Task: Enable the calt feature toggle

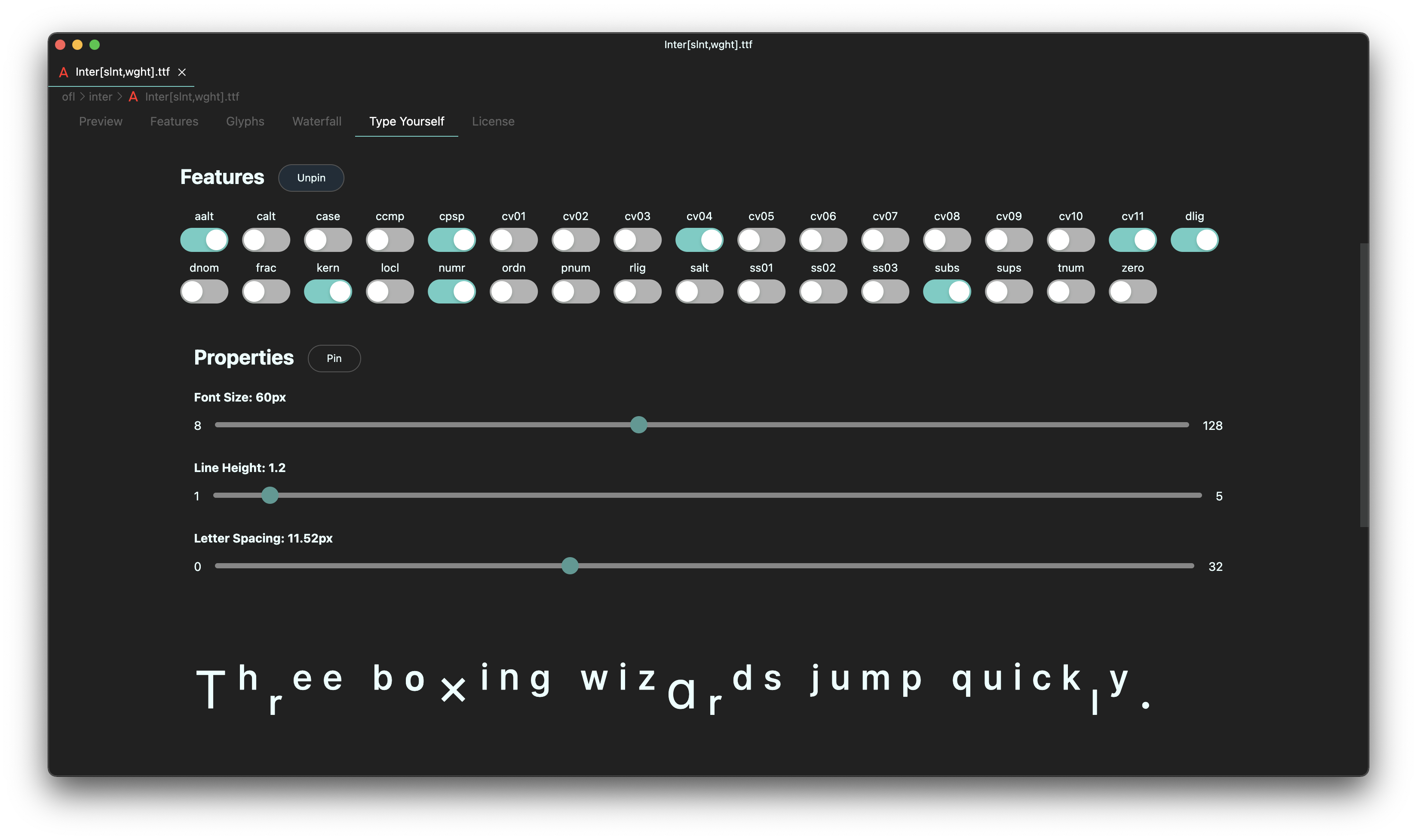Action: click(x=266, y=240)
